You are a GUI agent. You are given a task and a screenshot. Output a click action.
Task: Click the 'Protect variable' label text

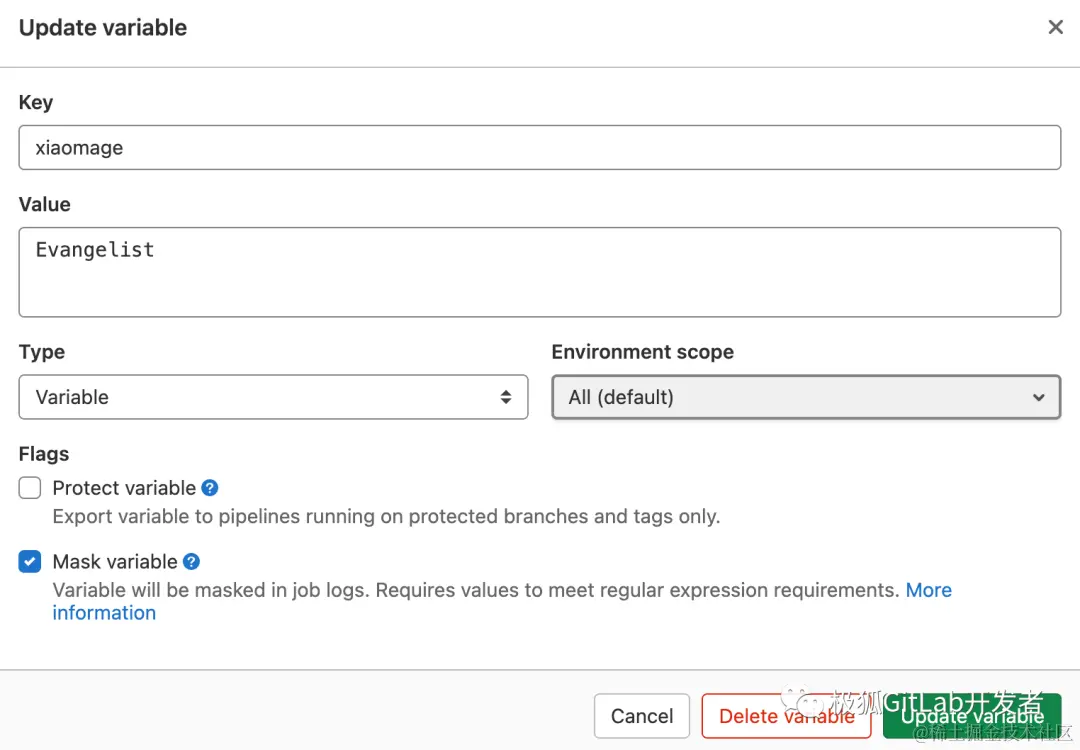[x=124, y=488]
